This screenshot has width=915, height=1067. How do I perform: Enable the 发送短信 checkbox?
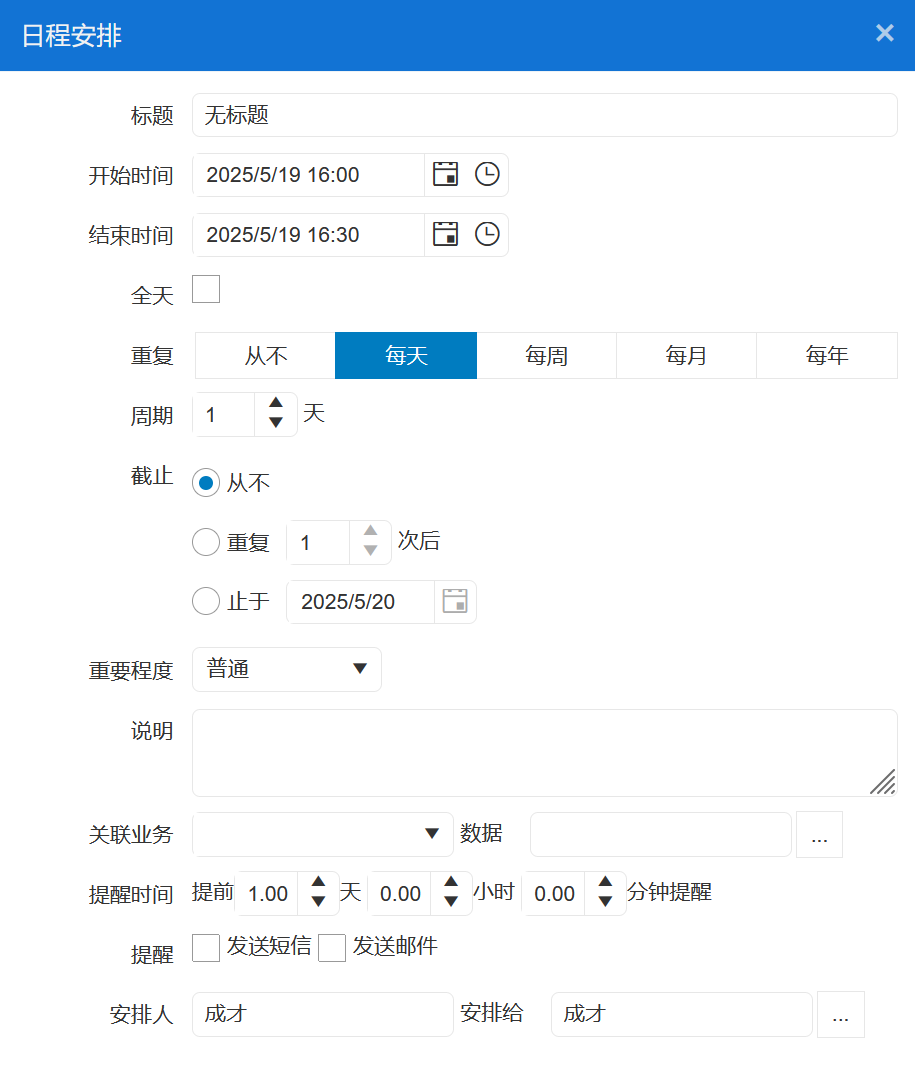pos(206,947)
